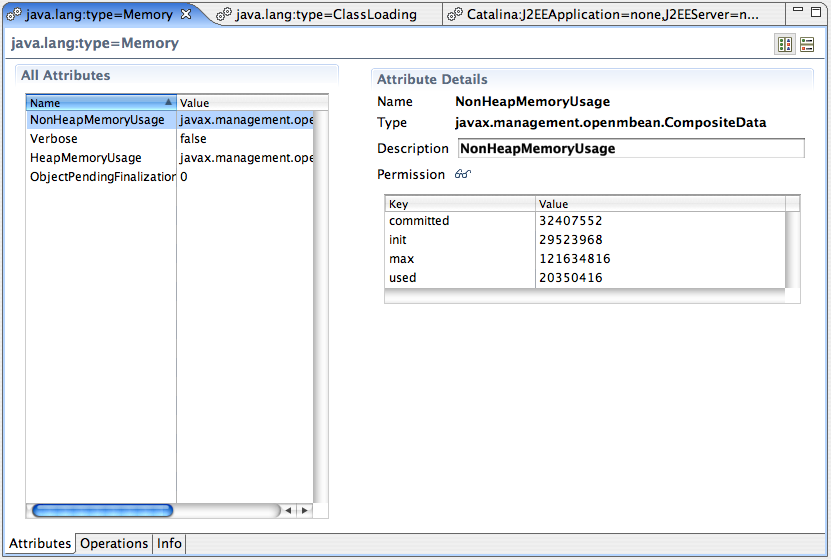Switch to the Info tab

pyautogui.click(x=169, y=543)
